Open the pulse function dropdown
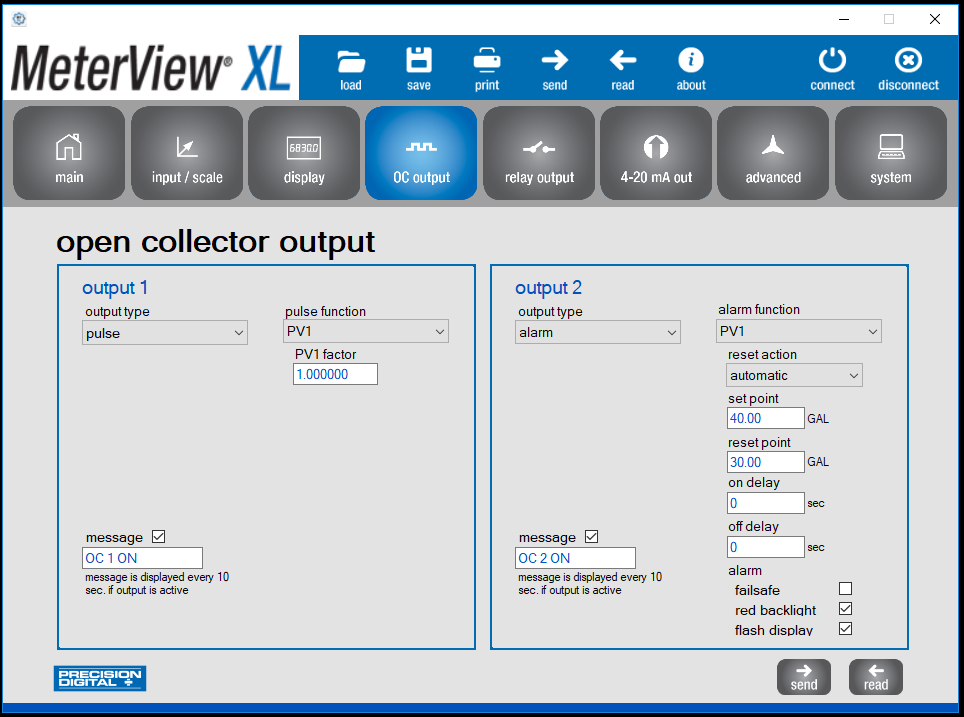The height and width of the screenshot is (717, 964). point(366,331)
